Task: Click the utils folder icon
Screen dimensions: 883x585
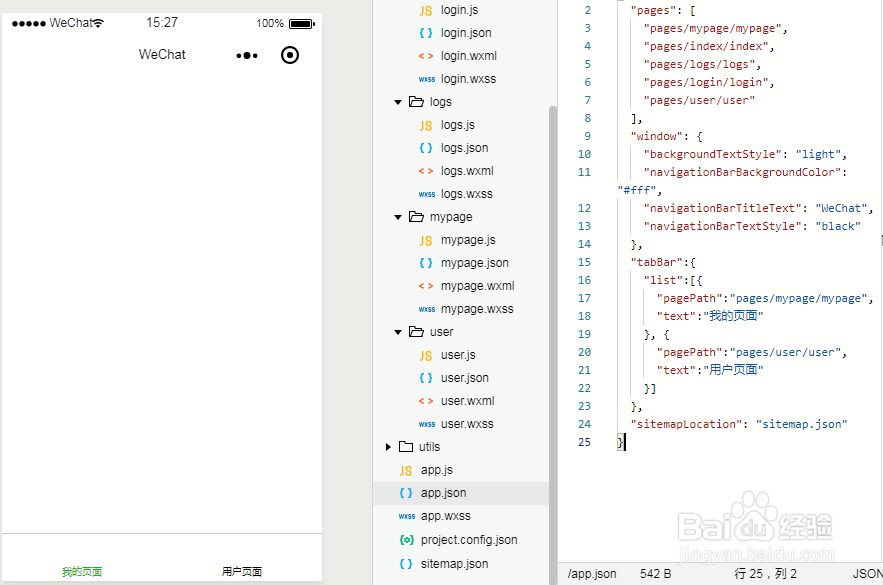Action: point(405,446)
